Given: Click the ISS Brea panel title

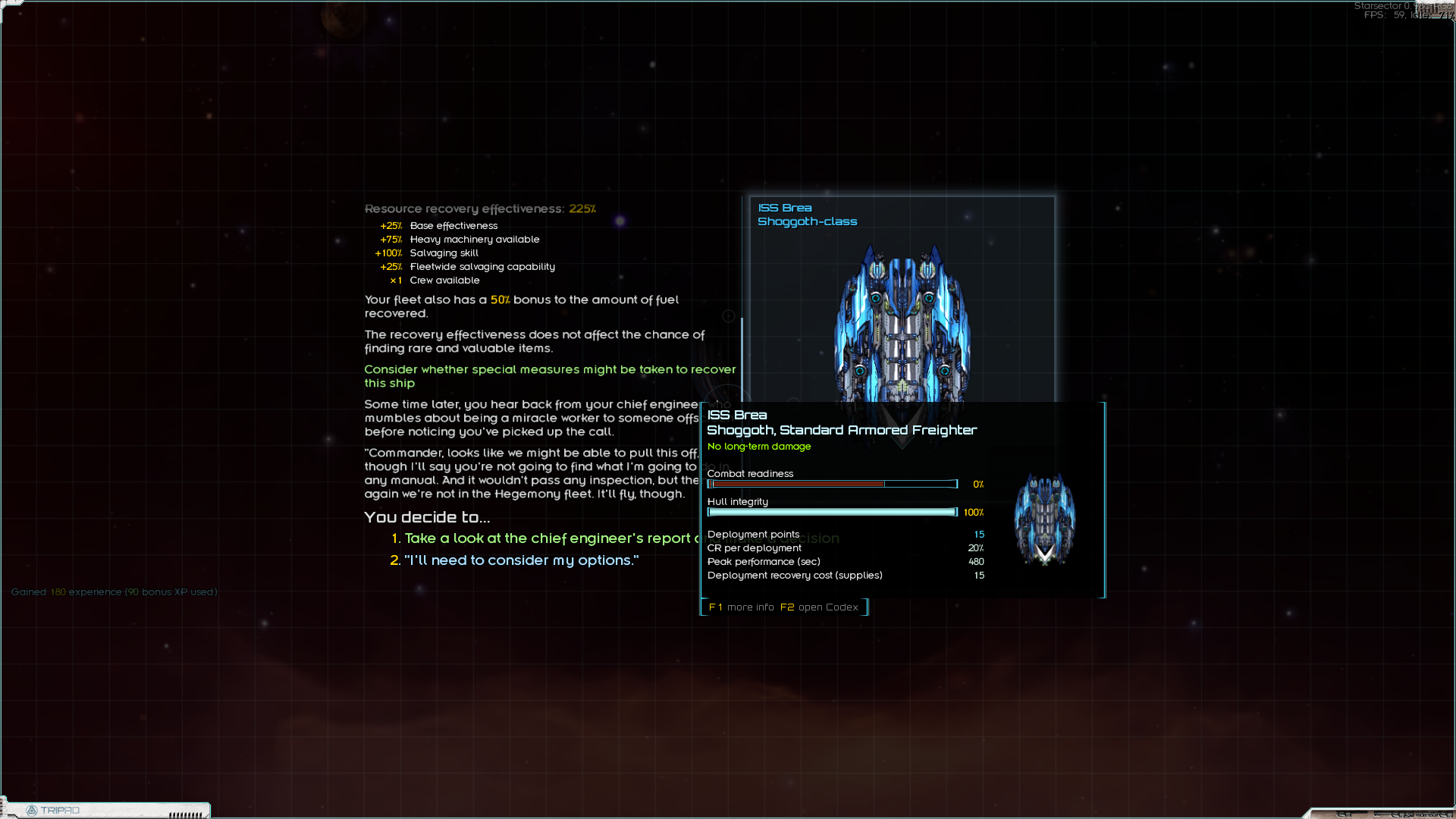Looking at the screenshot, I should (785, 208).
